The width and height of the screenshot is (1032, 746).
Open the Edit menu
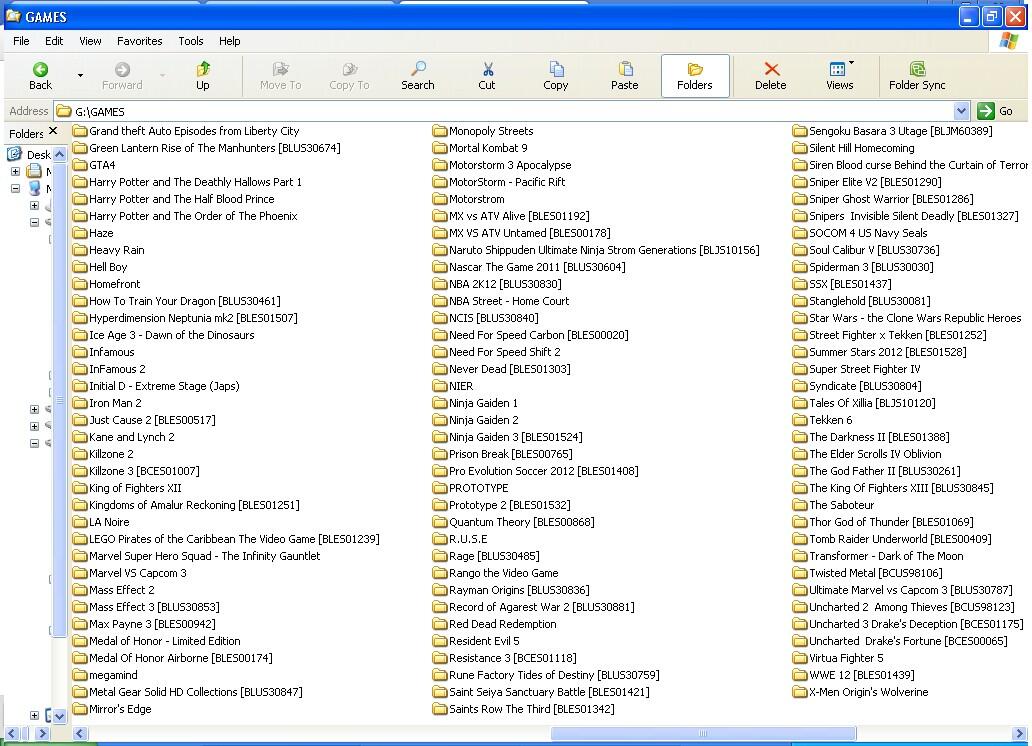coord(54,41)
